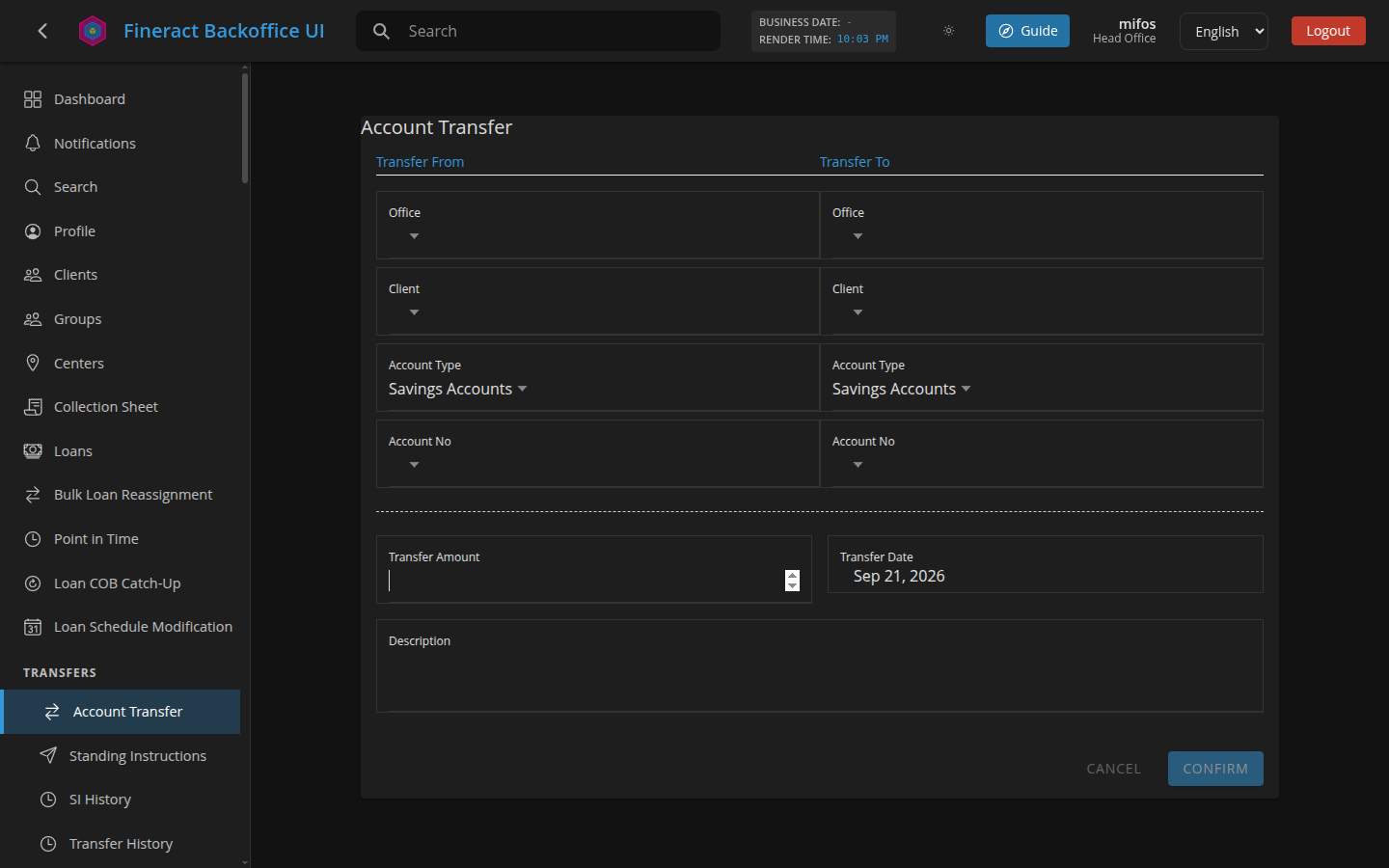Click the sidebar Search magnifier icon
This screenshot has height=868, width=1389.
pyautogui.click(x=33, y=187)
